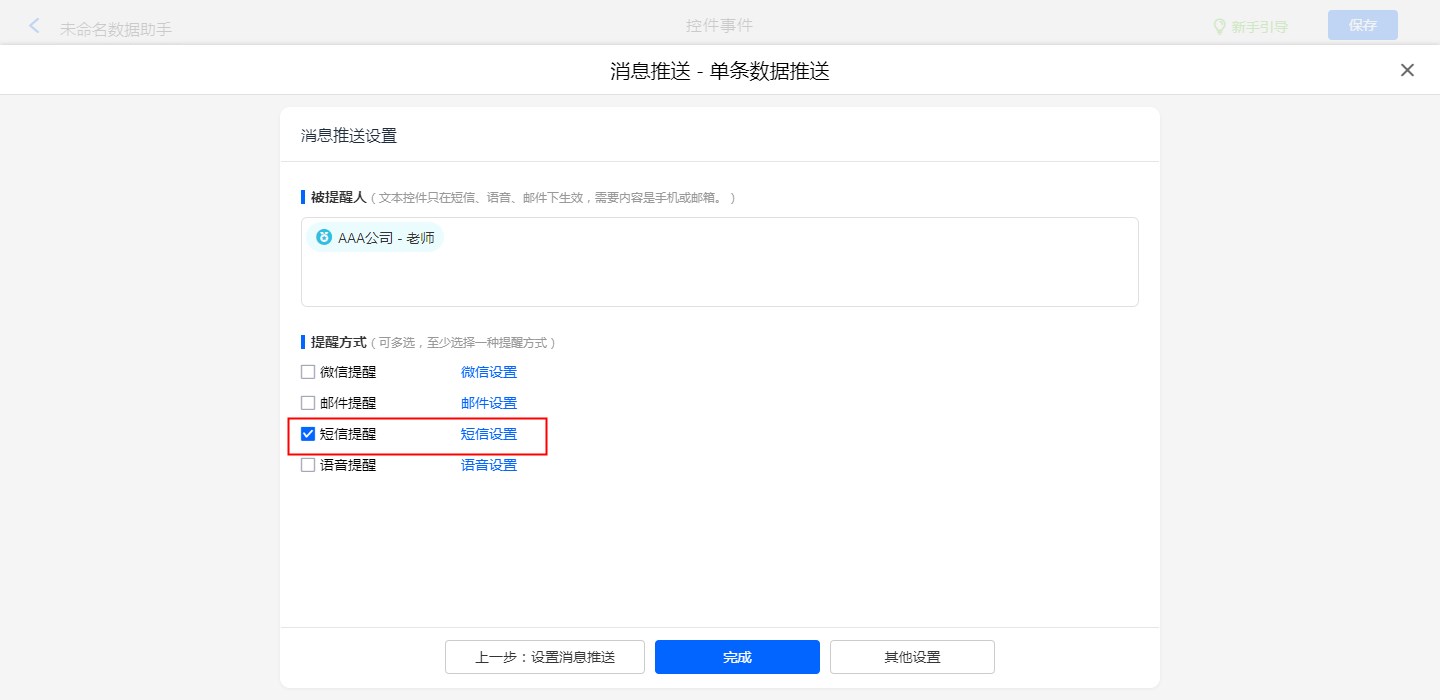Click the lightbulb 新手引导 guide icon
This screenshot has width=1440, height=700.
1219,27
